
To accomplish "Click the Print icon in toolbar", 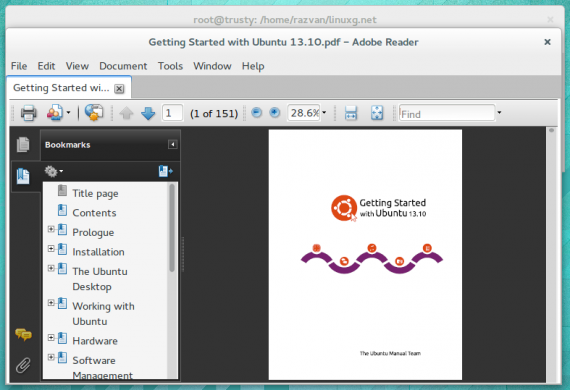I will 28,113.
